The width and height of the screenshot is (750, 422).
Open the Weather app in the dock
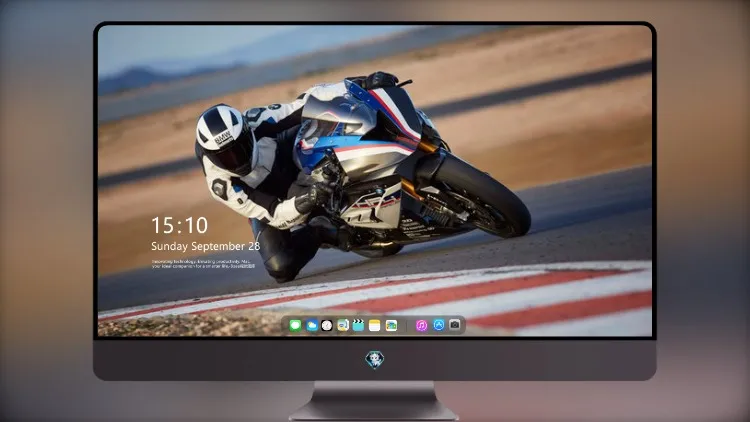tap(311, 325)
